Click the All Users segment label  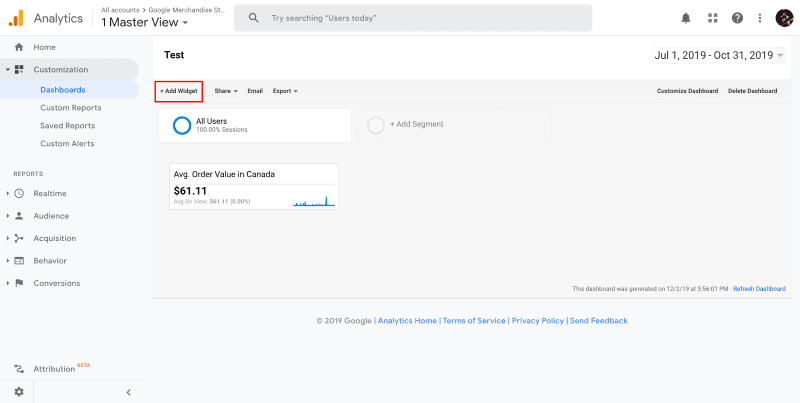coord(211,121)
